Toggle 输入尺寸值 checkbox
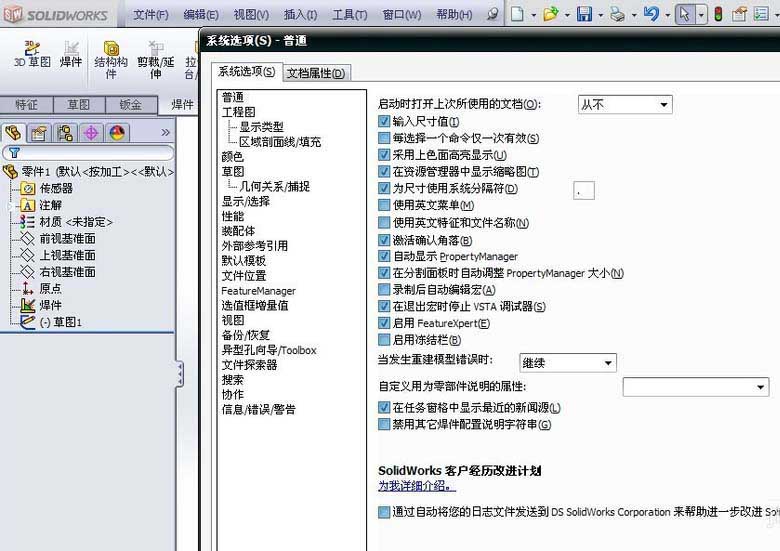 tap(384, 121)
